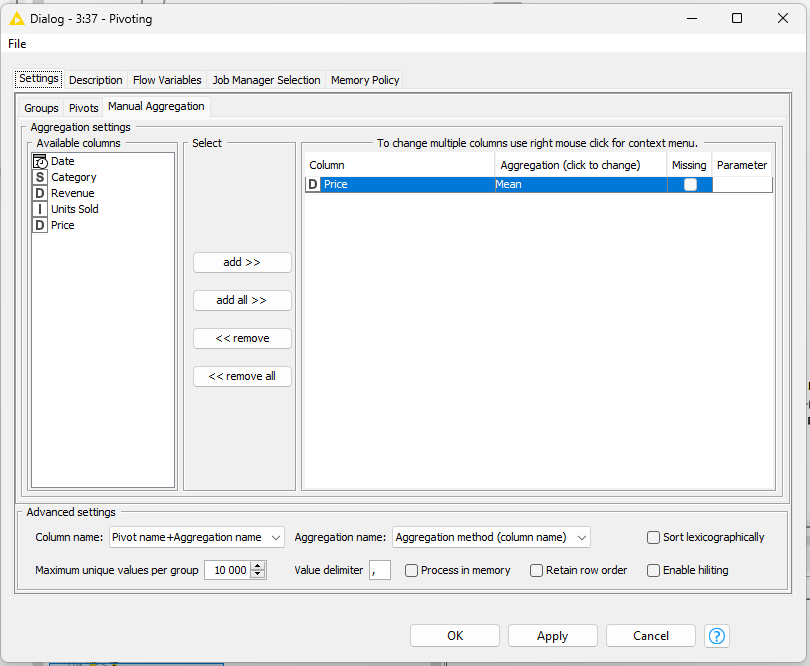Click the Parameter cell of the Price row
The width and height of the screenshot is (810, 666).
[x=742, y=184]
